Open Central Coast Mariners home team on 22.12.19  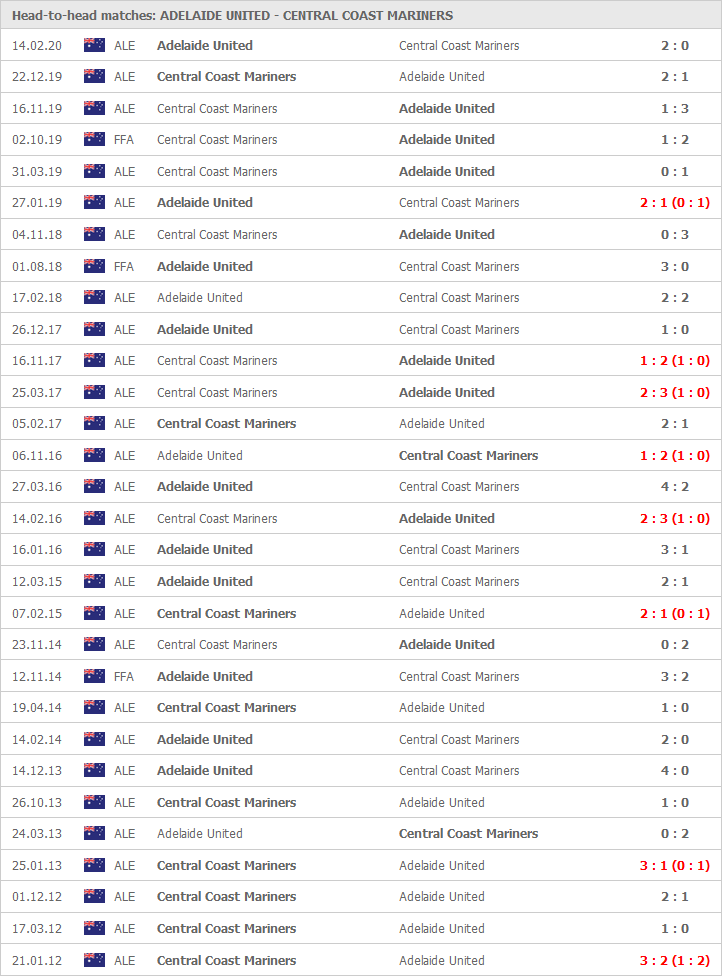coord(227,77)
